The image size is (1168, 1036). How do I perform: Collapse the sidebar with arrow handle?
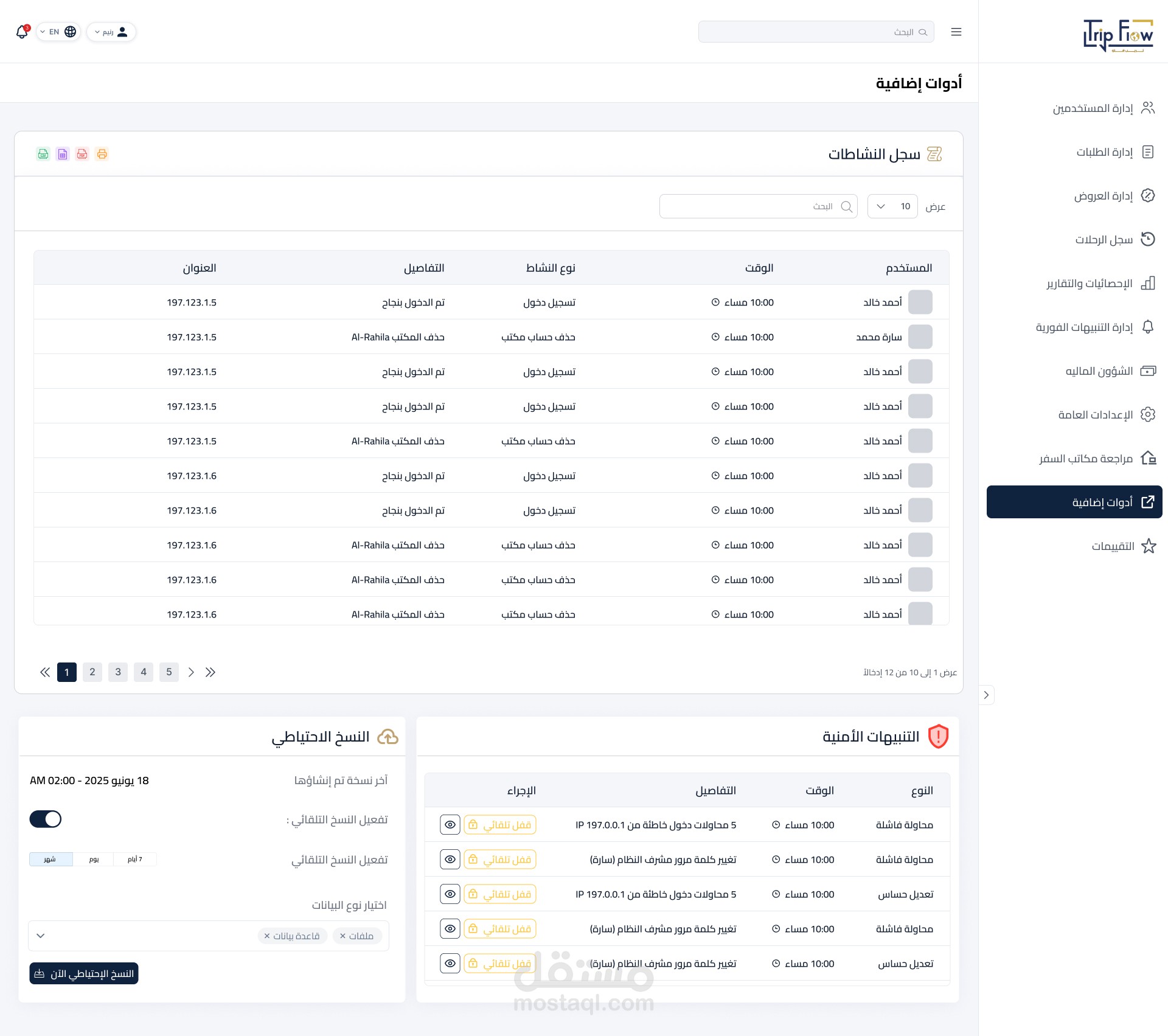click(986, 695)
